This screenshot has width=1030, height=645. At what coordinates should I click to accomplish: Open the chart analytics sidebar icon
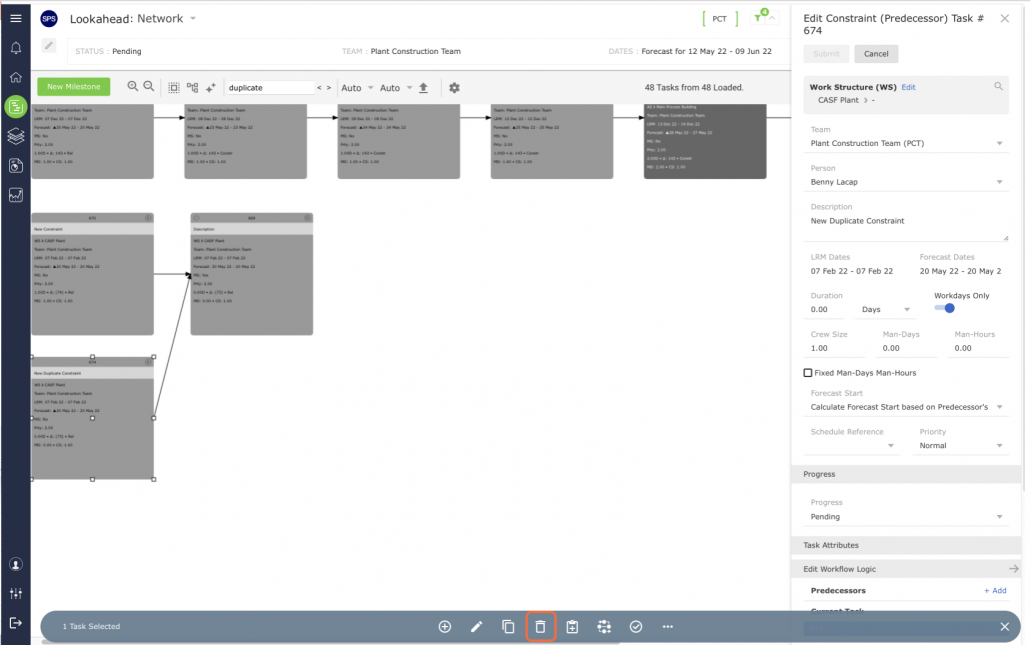click(16, 194)
